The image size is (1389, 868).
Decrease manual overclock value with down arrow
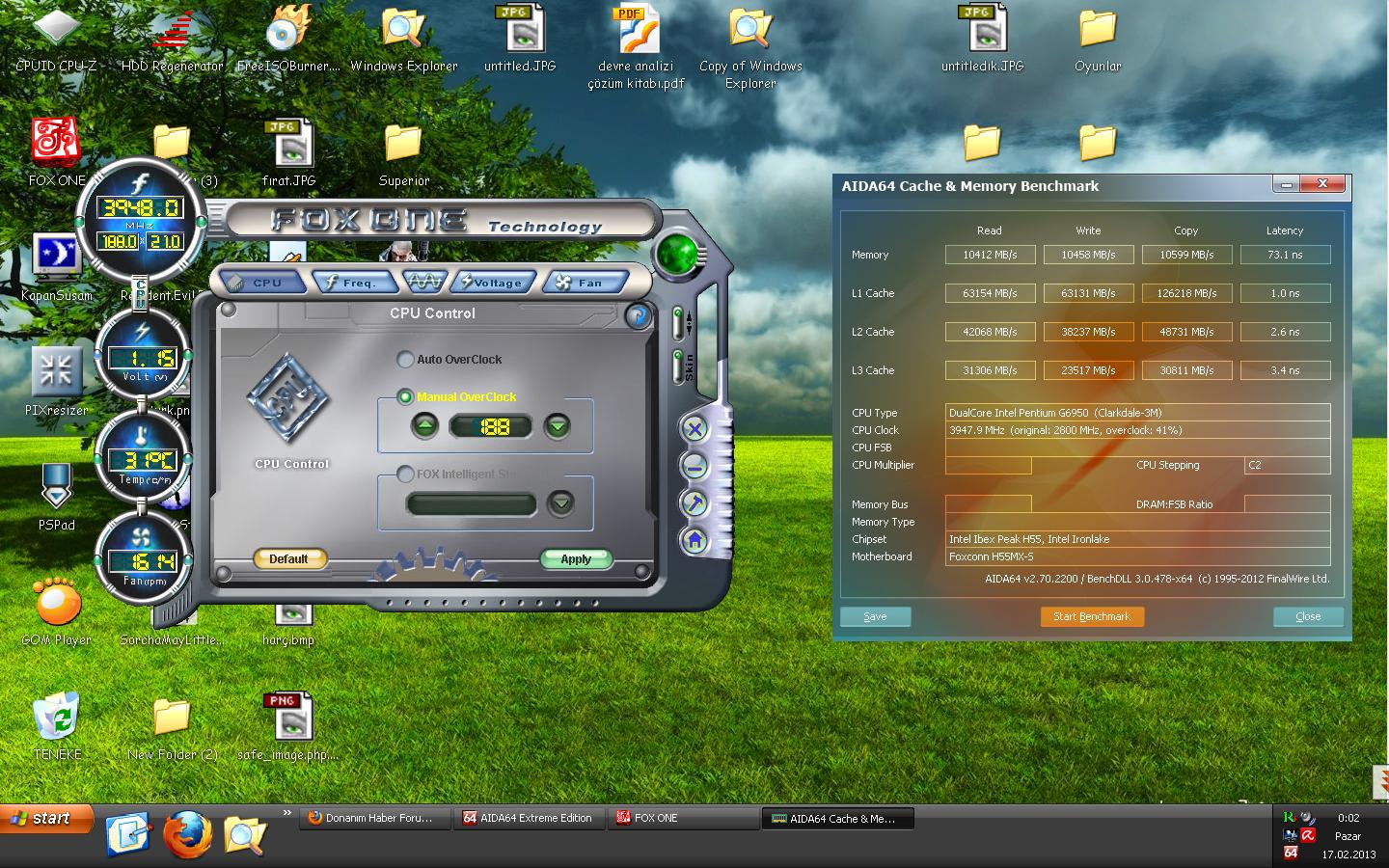pos(558,425)
